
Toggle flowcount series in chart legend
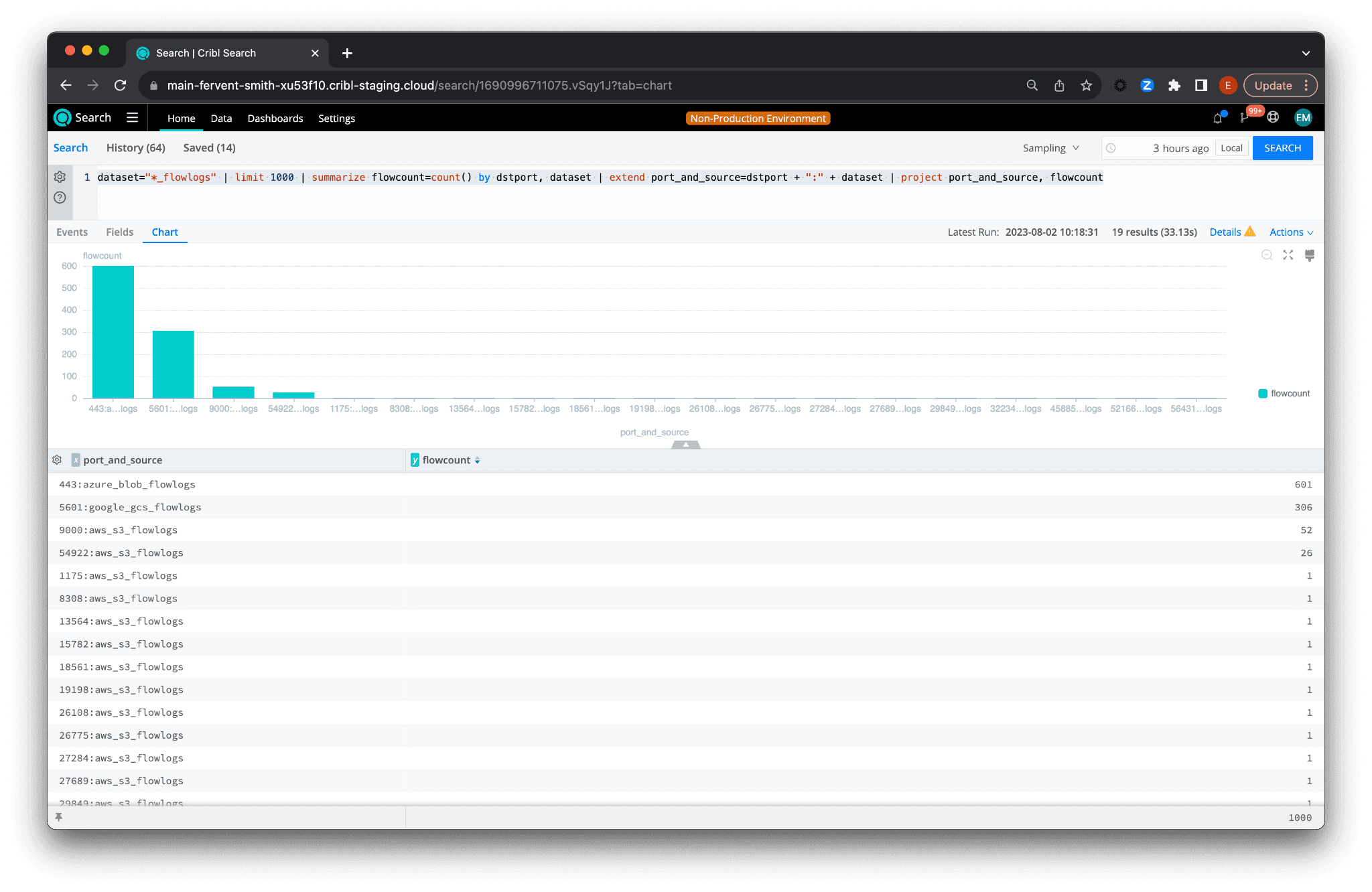click(x=1284, y=394)
